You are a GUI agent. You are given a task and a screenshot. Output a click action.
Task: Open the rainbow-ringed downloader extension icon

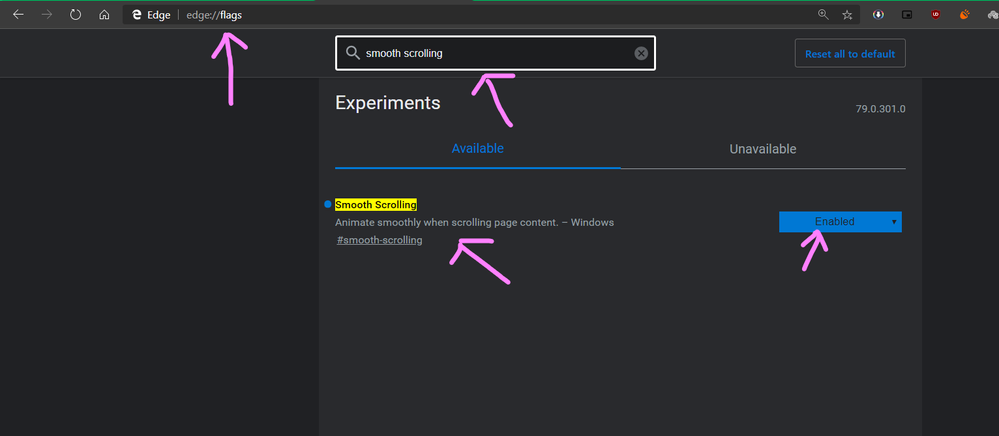(878, 15)
